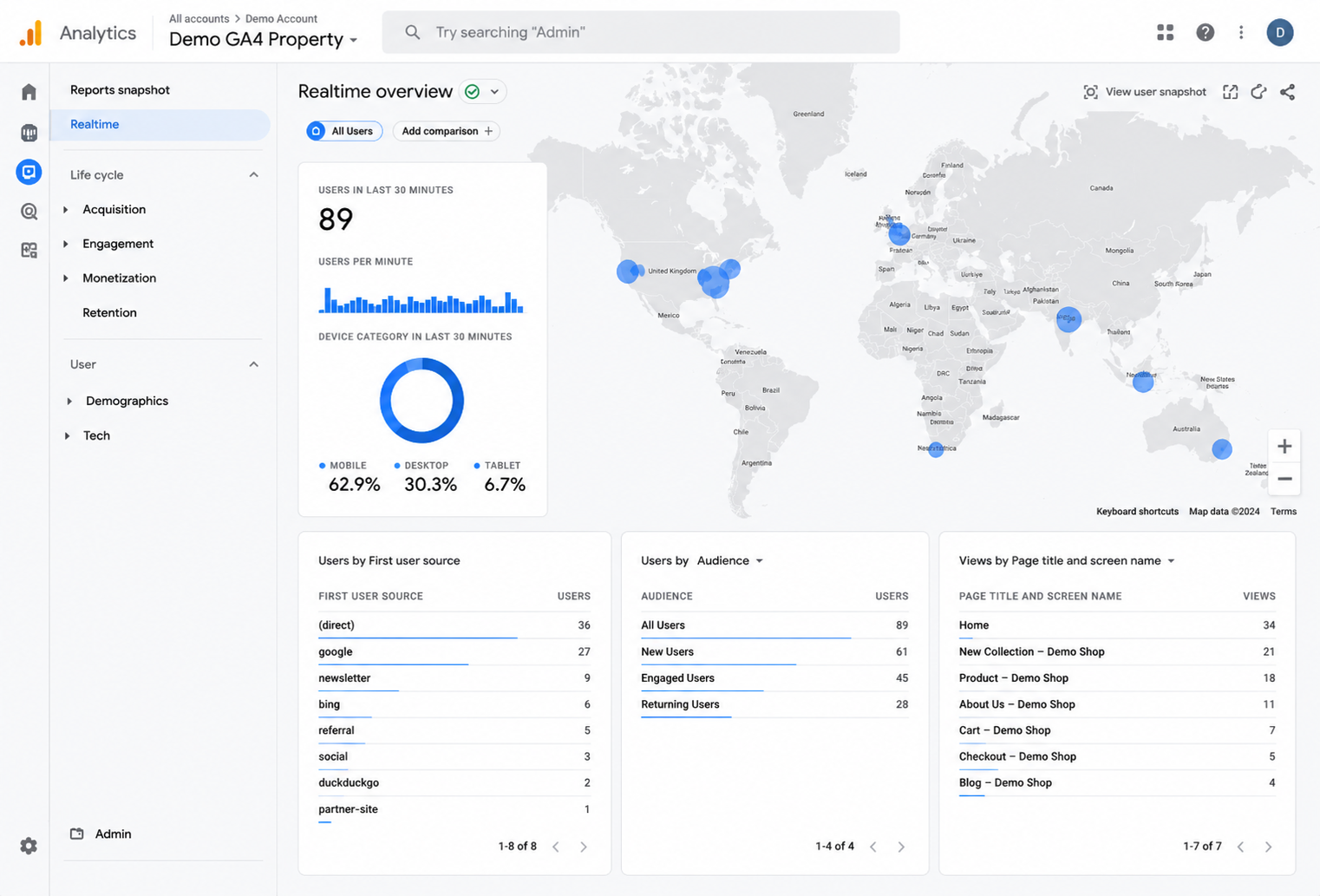This screenshot has width=1320, height=896.
Task: Share this report icon
Action: click(1287, 92)
